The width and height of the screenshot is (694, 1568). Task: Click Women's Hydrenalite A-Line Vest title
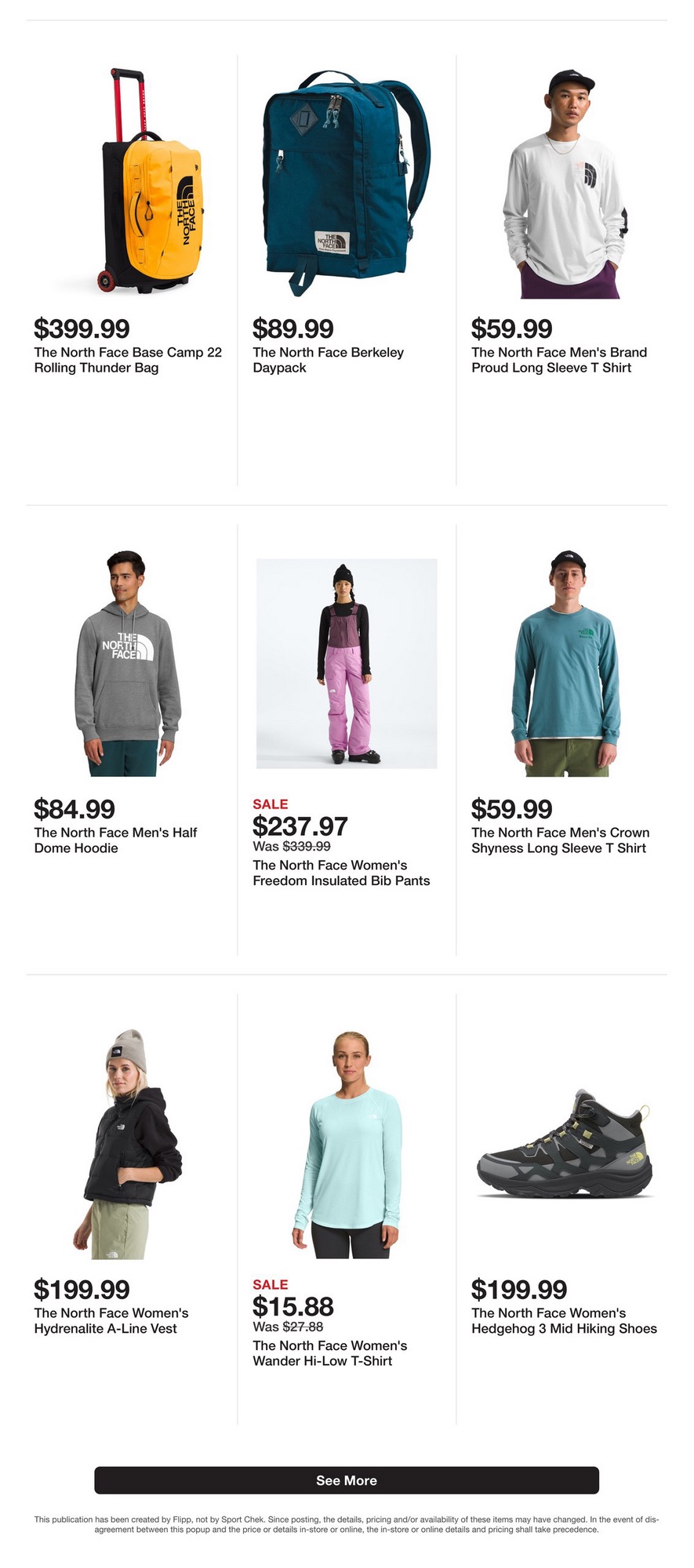[111, 1320]
